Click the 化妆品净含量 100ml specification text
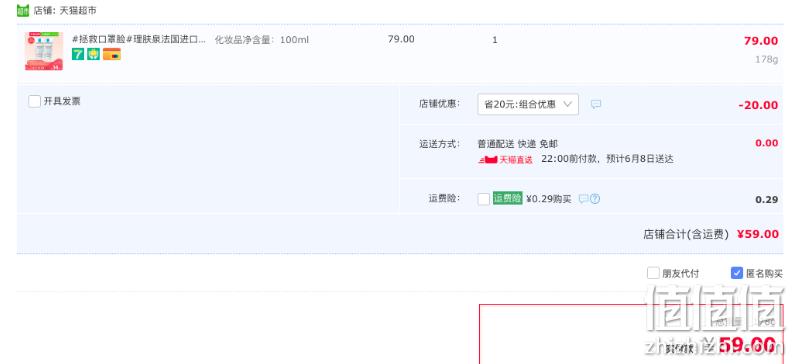This screenshot has height=364, width=794. 261,40
